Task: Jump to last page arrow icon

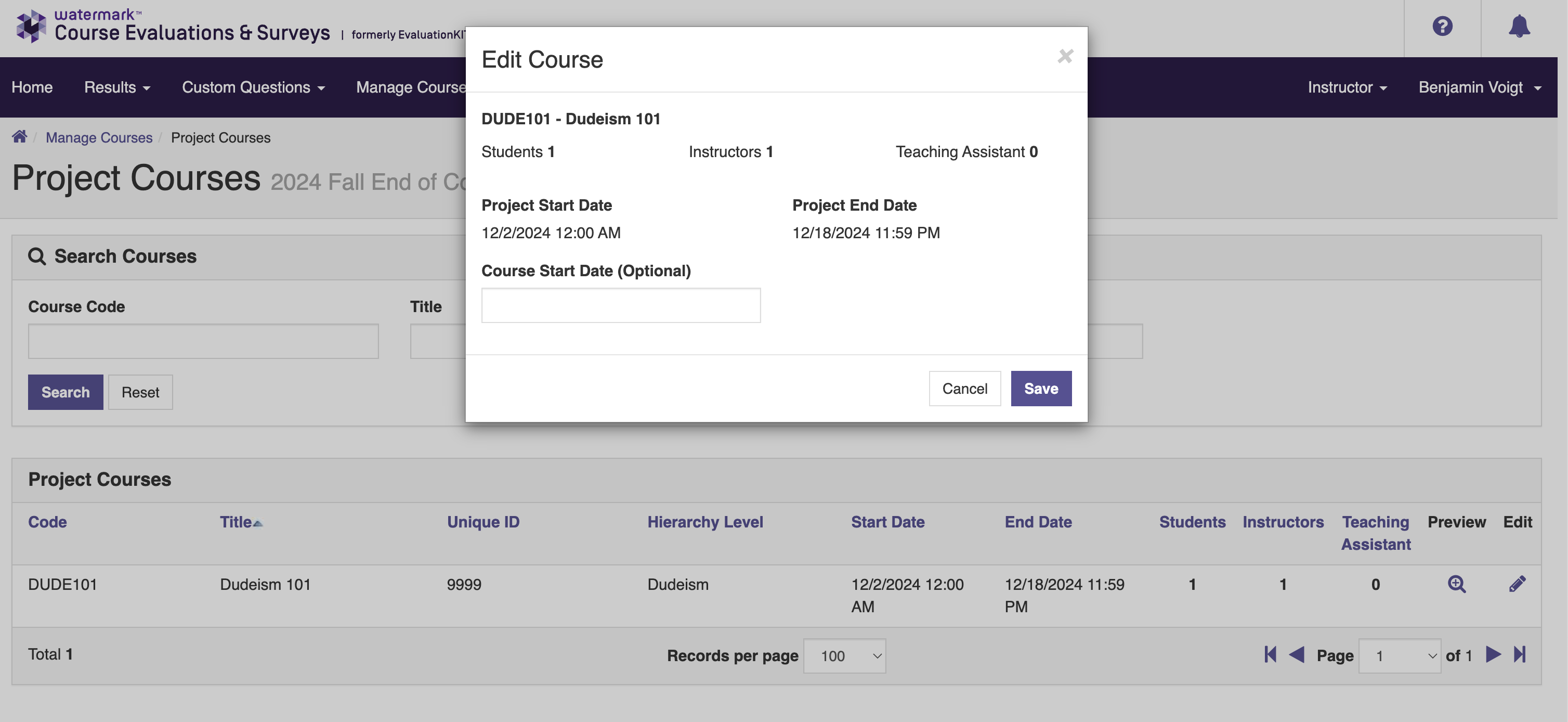Action: (x=1519, y=654)
